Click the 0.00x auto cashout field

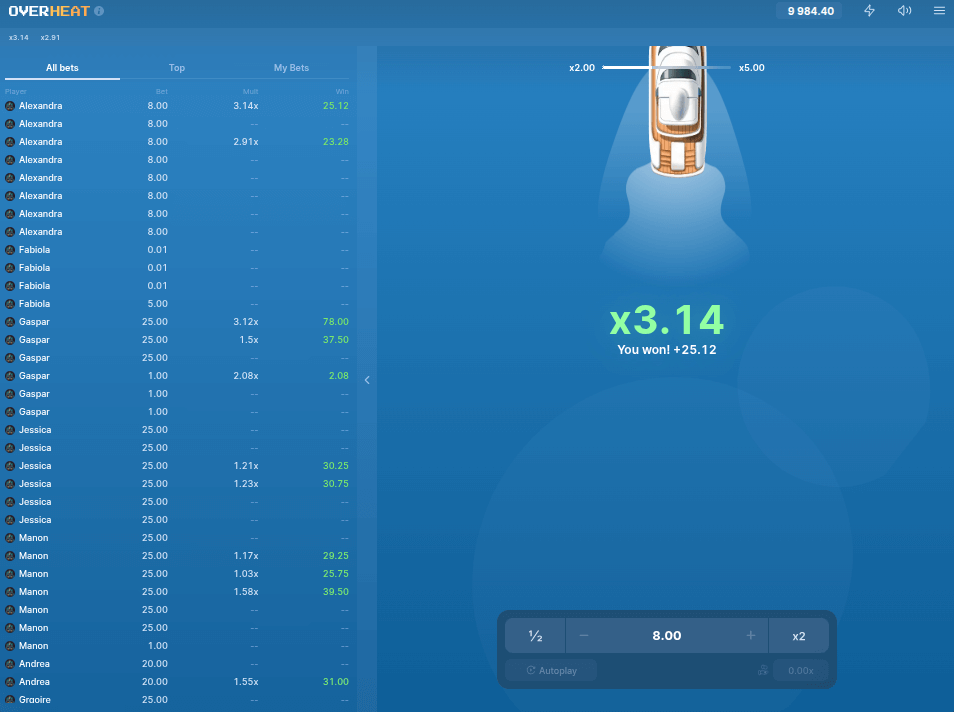[801, 671]
